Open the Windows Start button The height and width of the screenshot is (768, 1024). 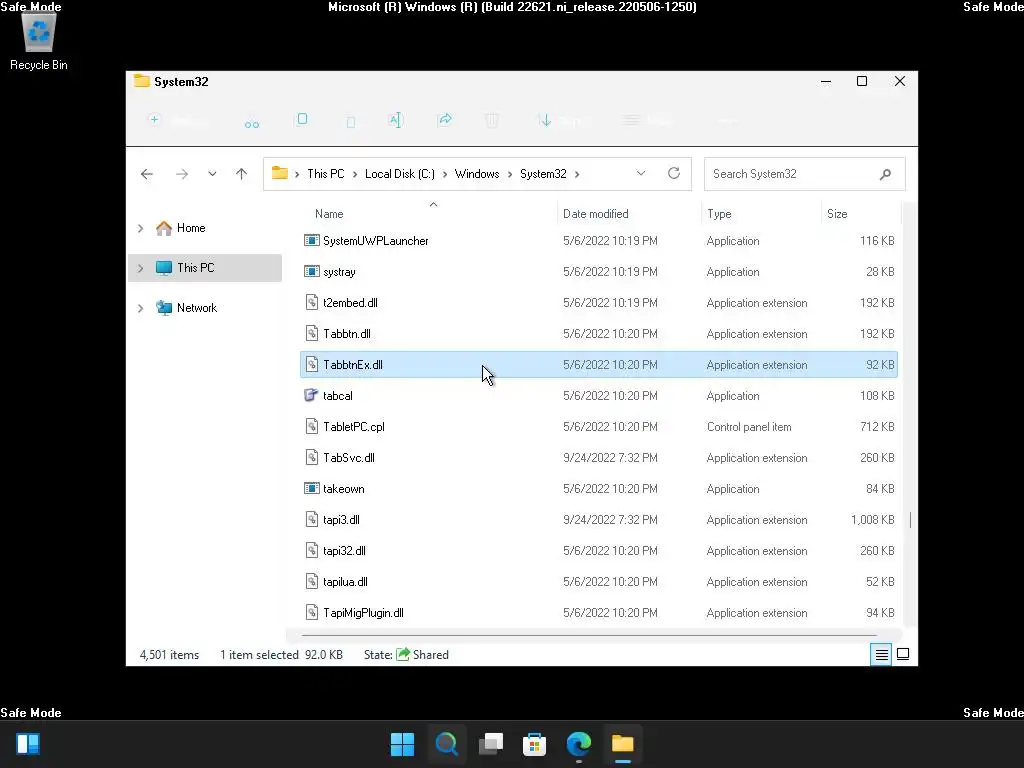pyautogui.click(x=402, y=744)
